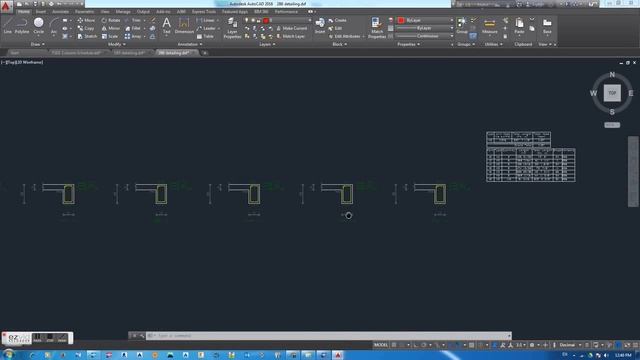
Task: Open the Continuous linetype dropdown
Action: pos(425,36)
